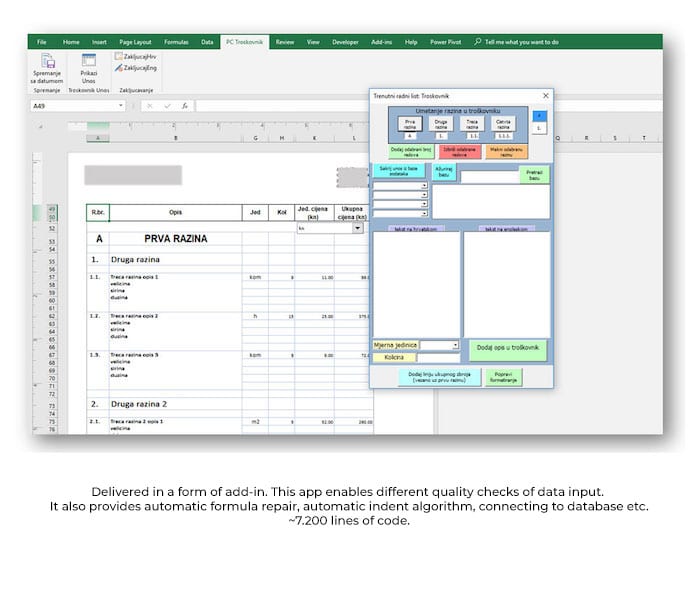The height and width of the screenshot is (589, 700).
Task: Select row header 52
Action: 52,229
